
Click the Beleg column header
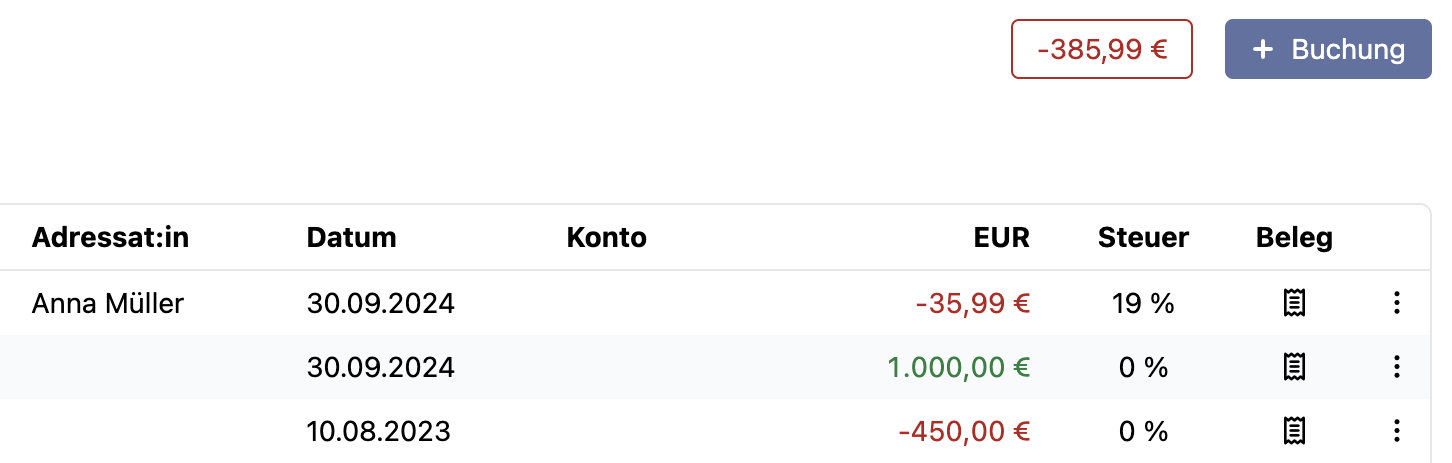(x=1295, y=238)
